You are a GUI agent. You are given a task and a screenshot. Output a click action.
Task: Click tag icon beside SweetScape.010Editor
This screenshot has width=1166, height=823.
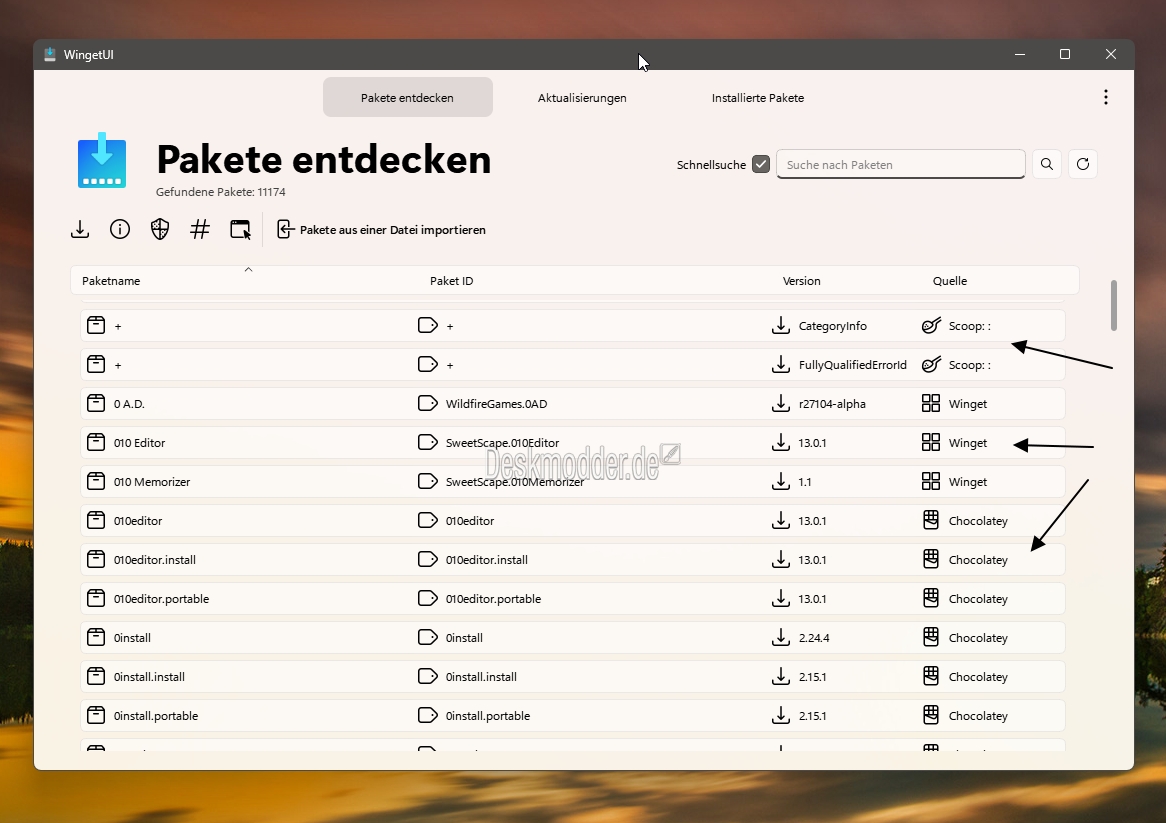428,442
